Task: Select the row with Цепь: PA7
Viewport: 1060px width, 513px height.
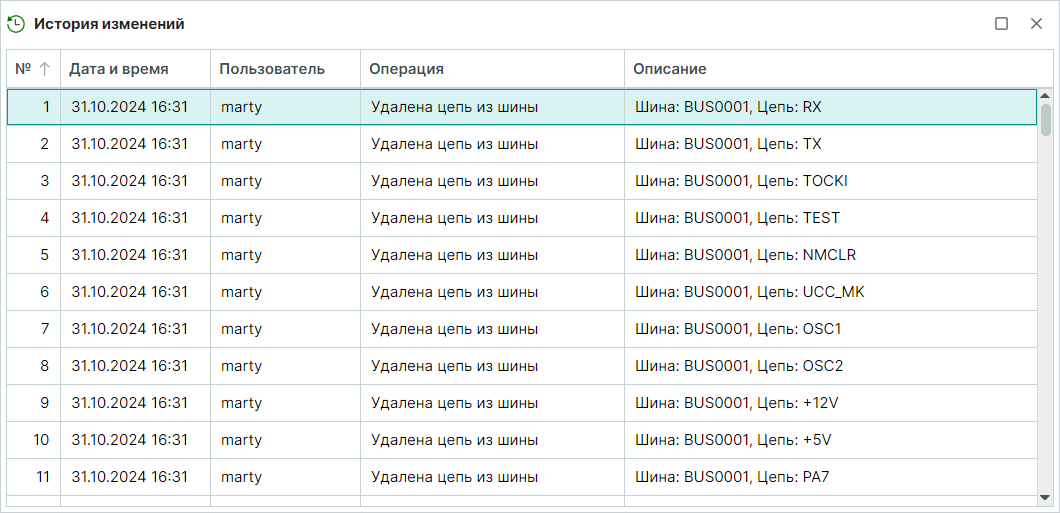Action: 520,477
